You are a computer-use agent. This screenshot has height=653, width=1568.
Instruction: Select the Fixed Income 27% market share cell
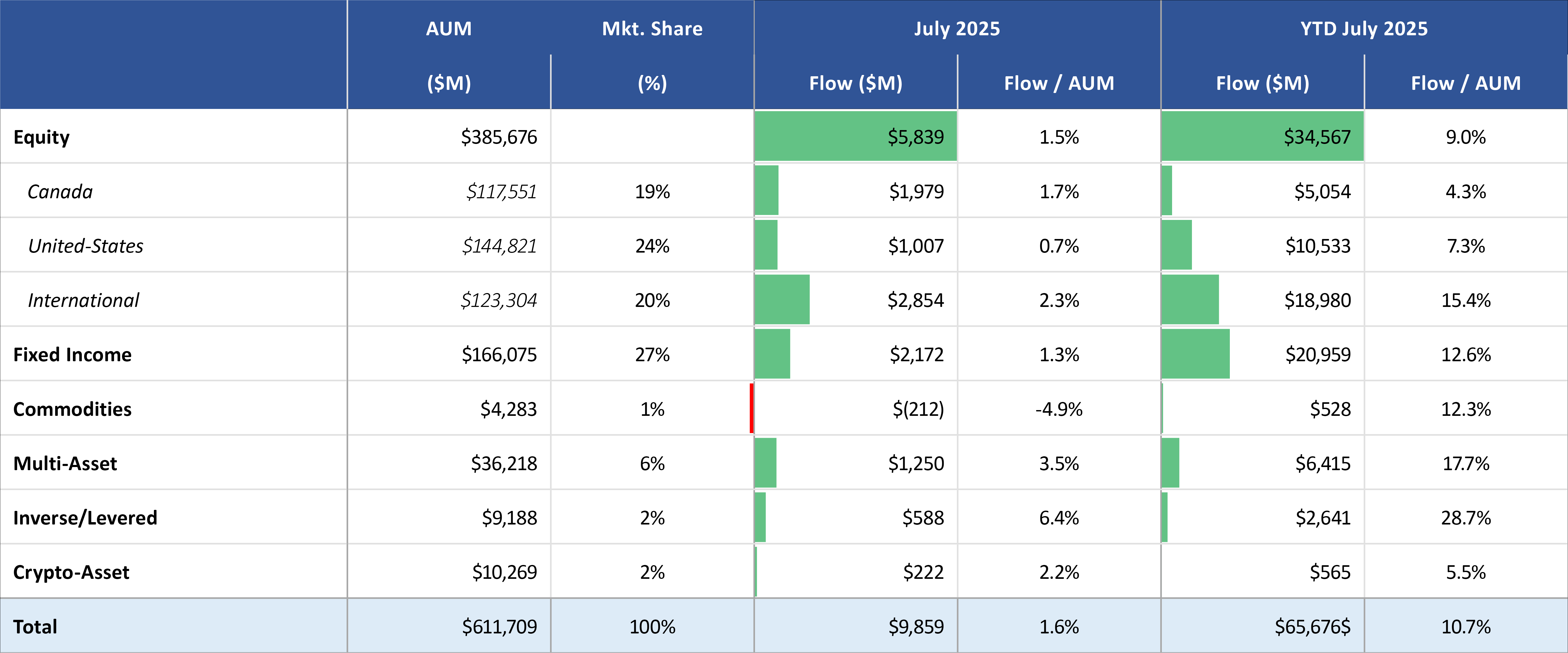[652, 355]
